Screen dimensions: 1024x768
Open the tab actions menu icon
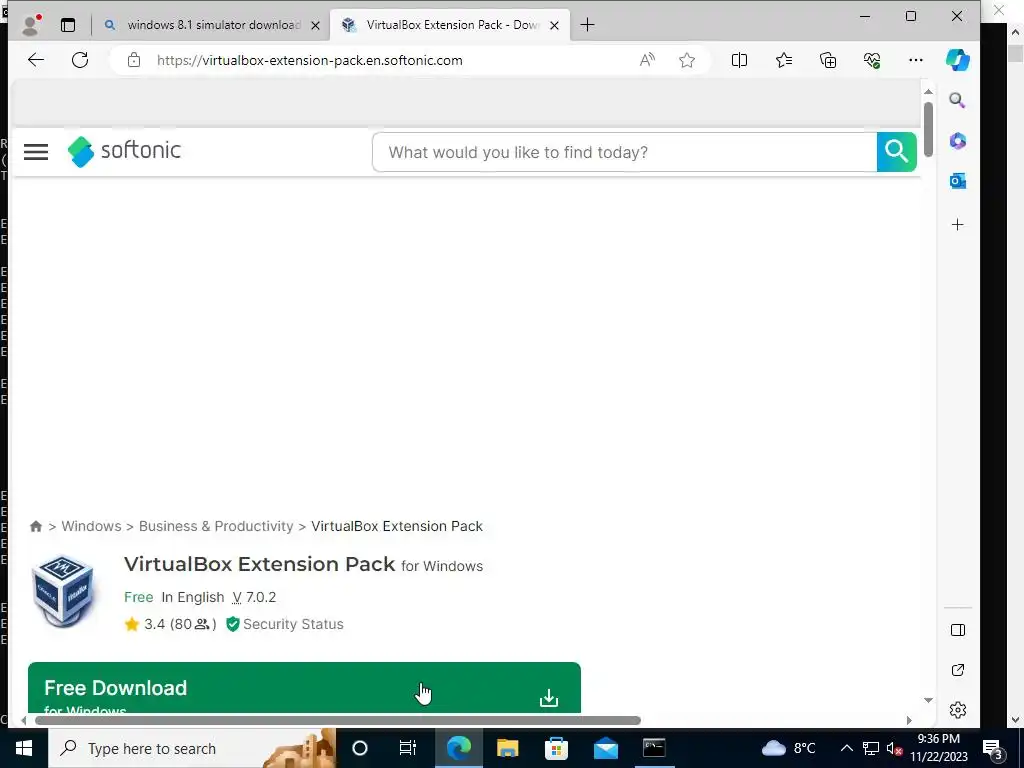[x=68, y=25]
